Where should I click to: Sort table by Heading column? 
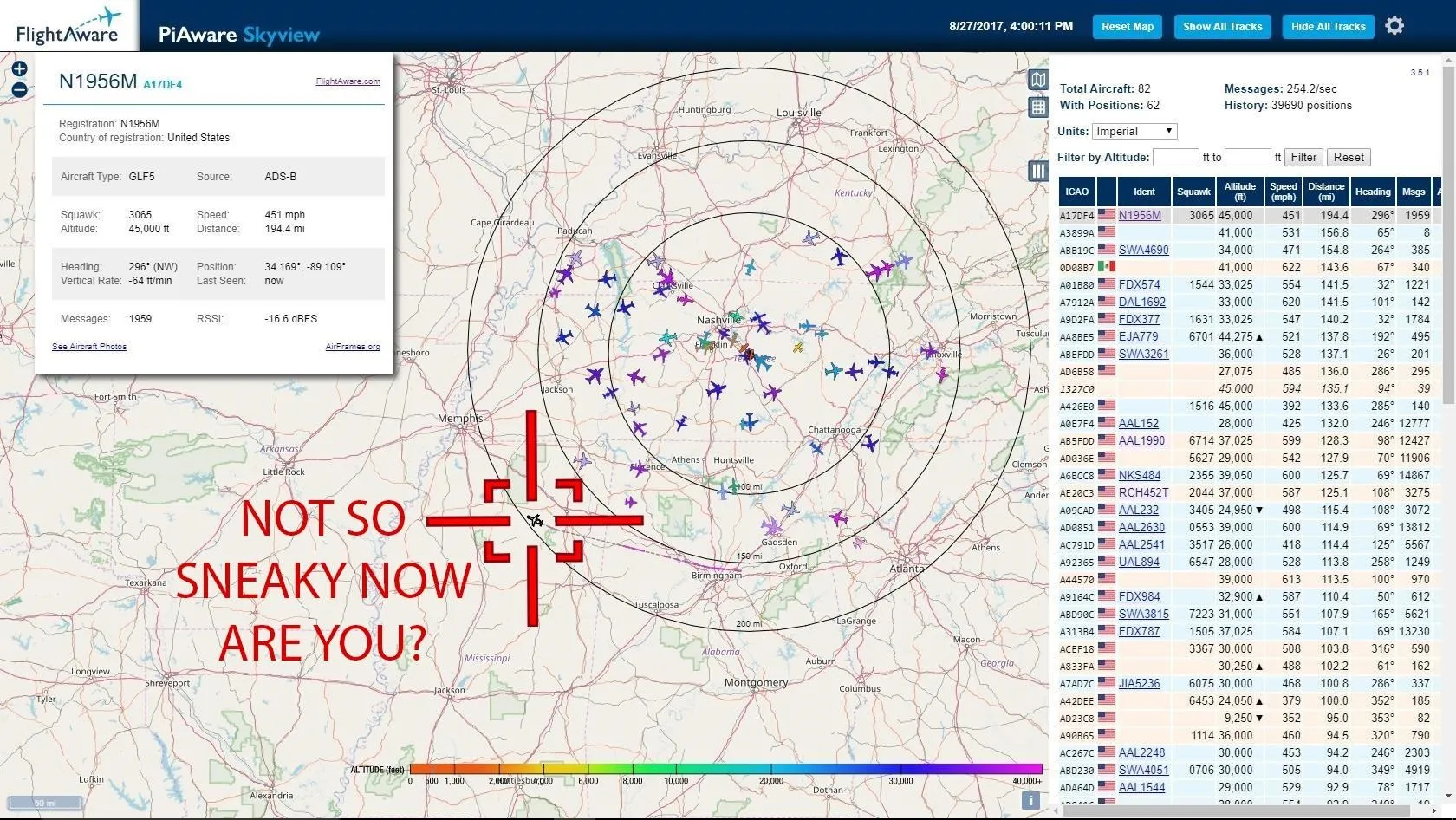(x=1373, y=192)
